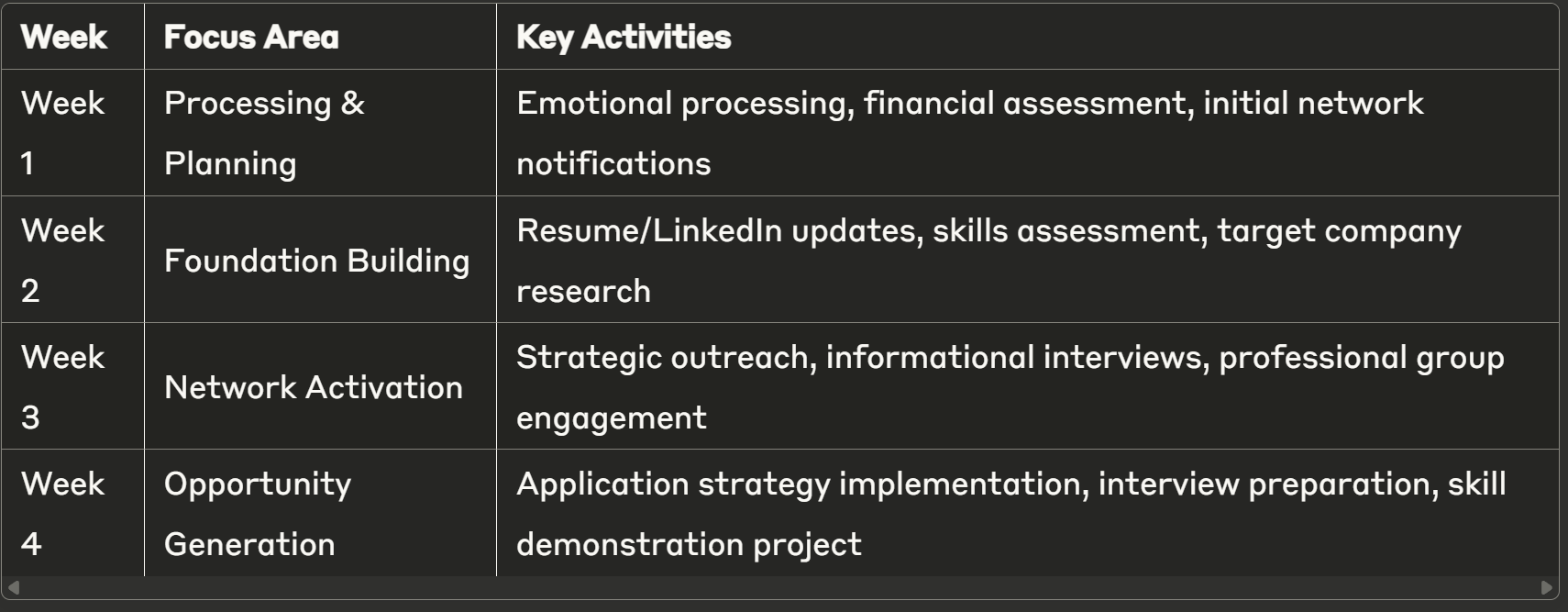Select the Opportunity Generation focus cell
The height and width of the screenshot is (612, 1568).
point(320,513)
